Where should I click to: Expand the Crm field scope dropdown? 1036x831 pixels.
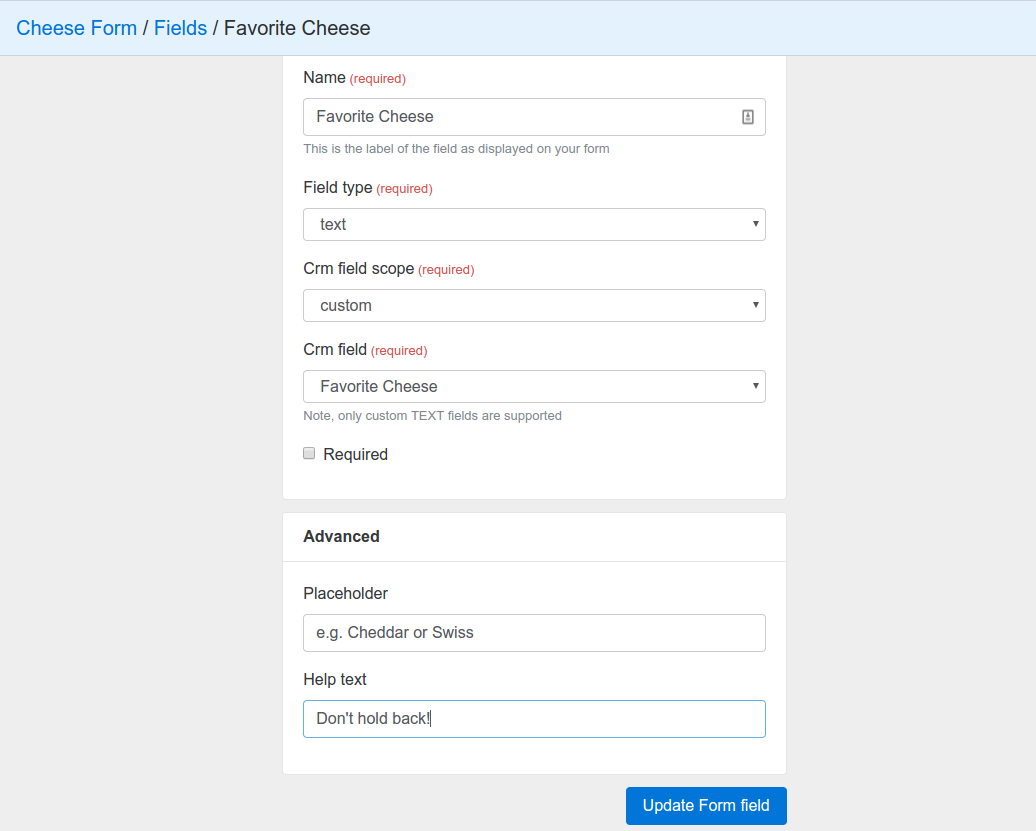pos(534,306)
